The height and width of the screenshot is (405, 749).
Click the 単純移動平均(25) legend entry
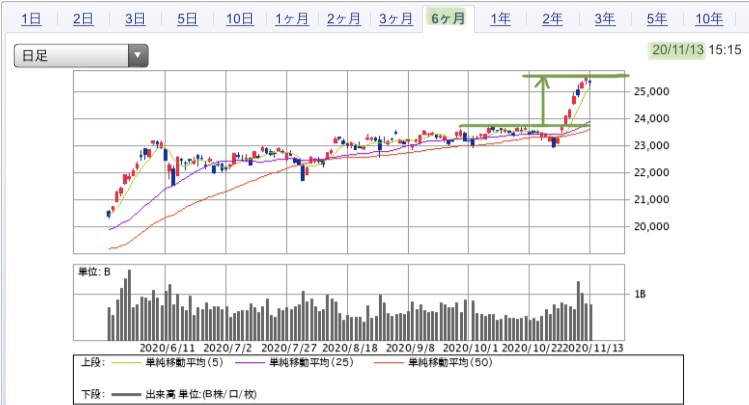point(311,362)
